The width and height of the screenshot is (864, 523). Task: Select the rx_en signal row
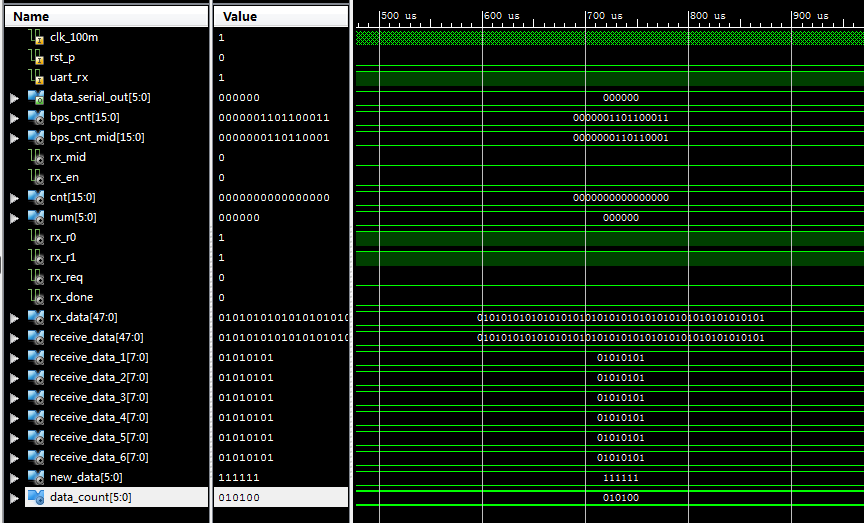[x=64, y=177]
